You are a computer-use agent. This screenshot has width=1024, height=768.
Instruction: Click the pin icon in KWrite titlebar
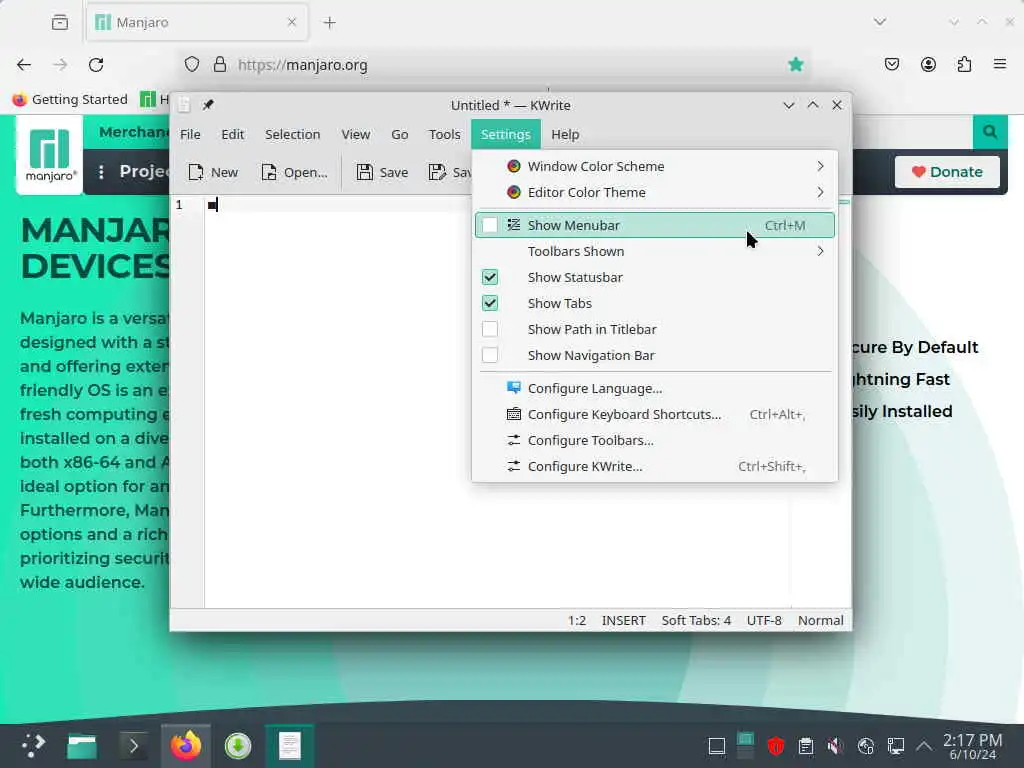[x=208, y=105]
